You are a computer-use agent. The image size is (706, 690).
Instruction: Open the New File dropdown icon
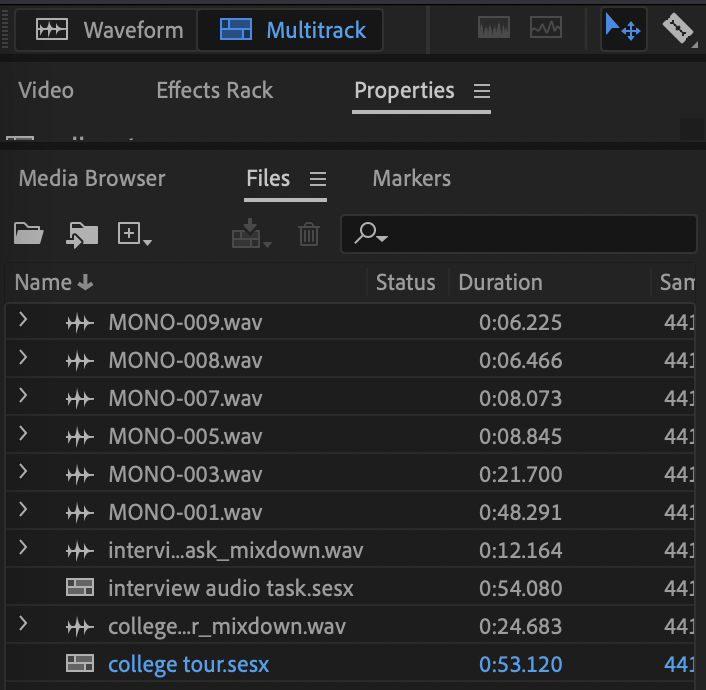135,234
